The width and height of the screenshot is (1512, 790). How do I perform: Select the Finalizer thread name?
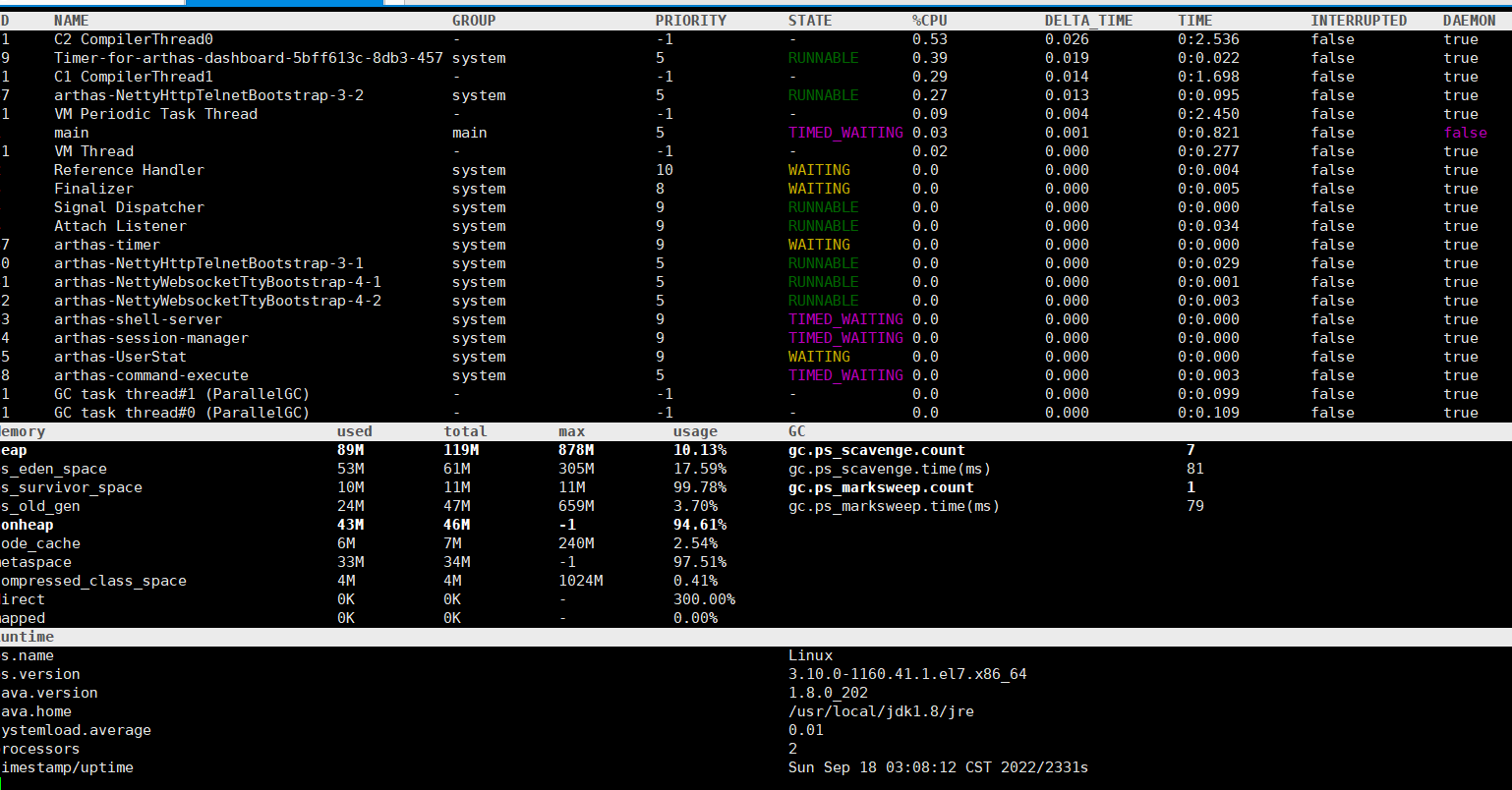[93, 189]
